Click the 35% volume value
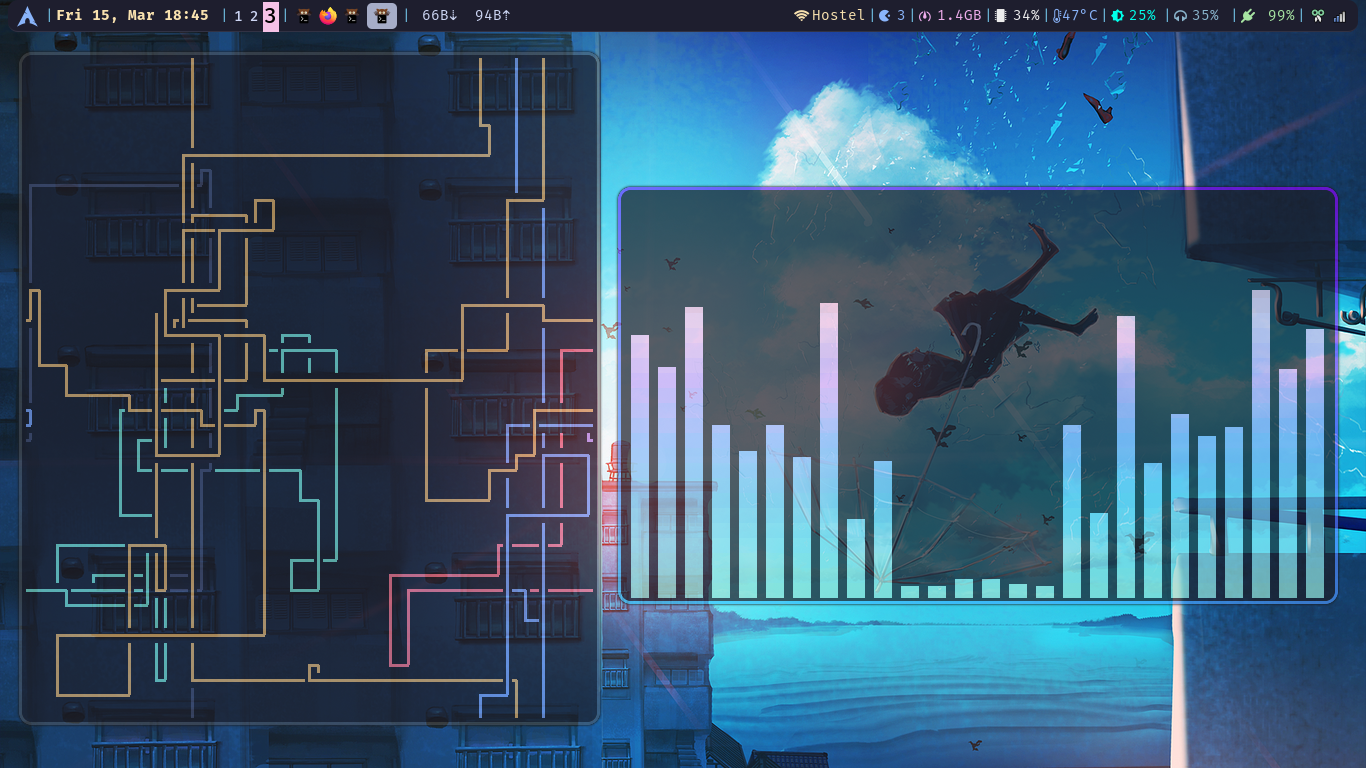 [x=1205, y=16]
